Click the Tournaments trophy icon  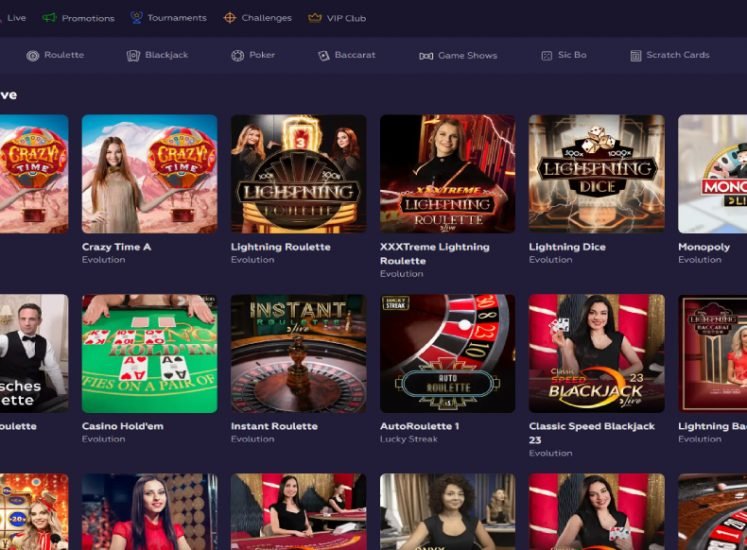[136, 17]
